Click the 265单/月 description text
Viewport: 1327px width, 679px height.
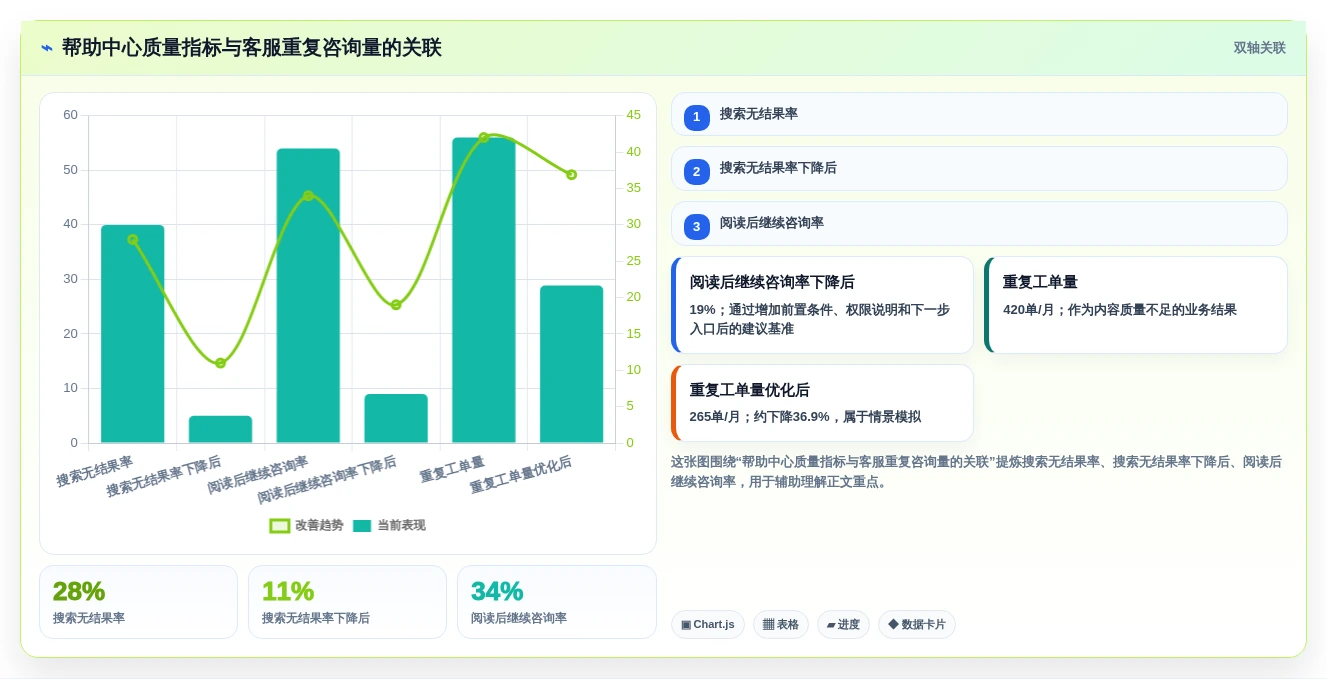click(805, 417)
